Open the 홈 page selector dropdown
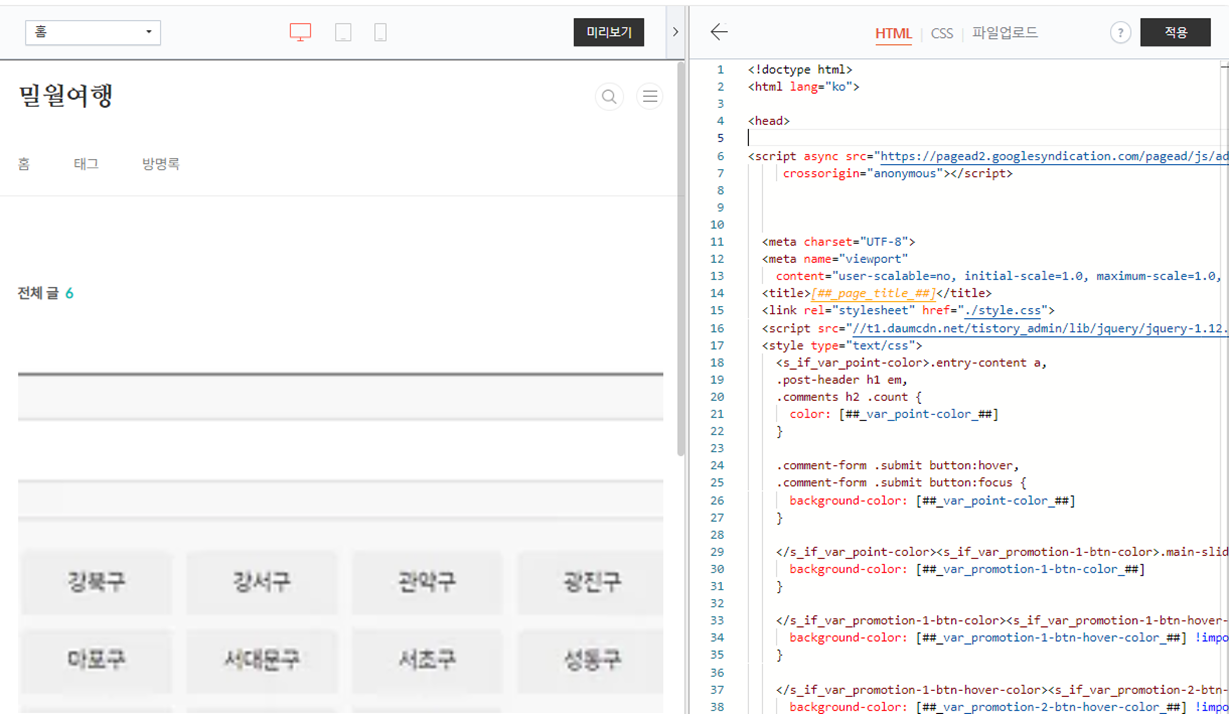This screenshot has height=714, width=1229. point(93,32)
